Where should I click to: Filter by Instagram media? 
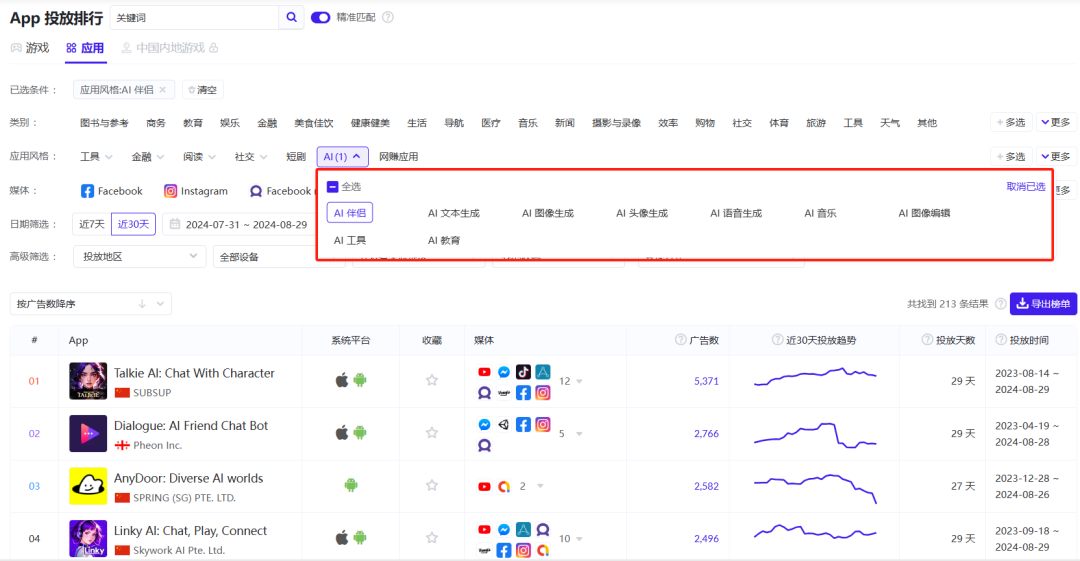coord(196,191)
